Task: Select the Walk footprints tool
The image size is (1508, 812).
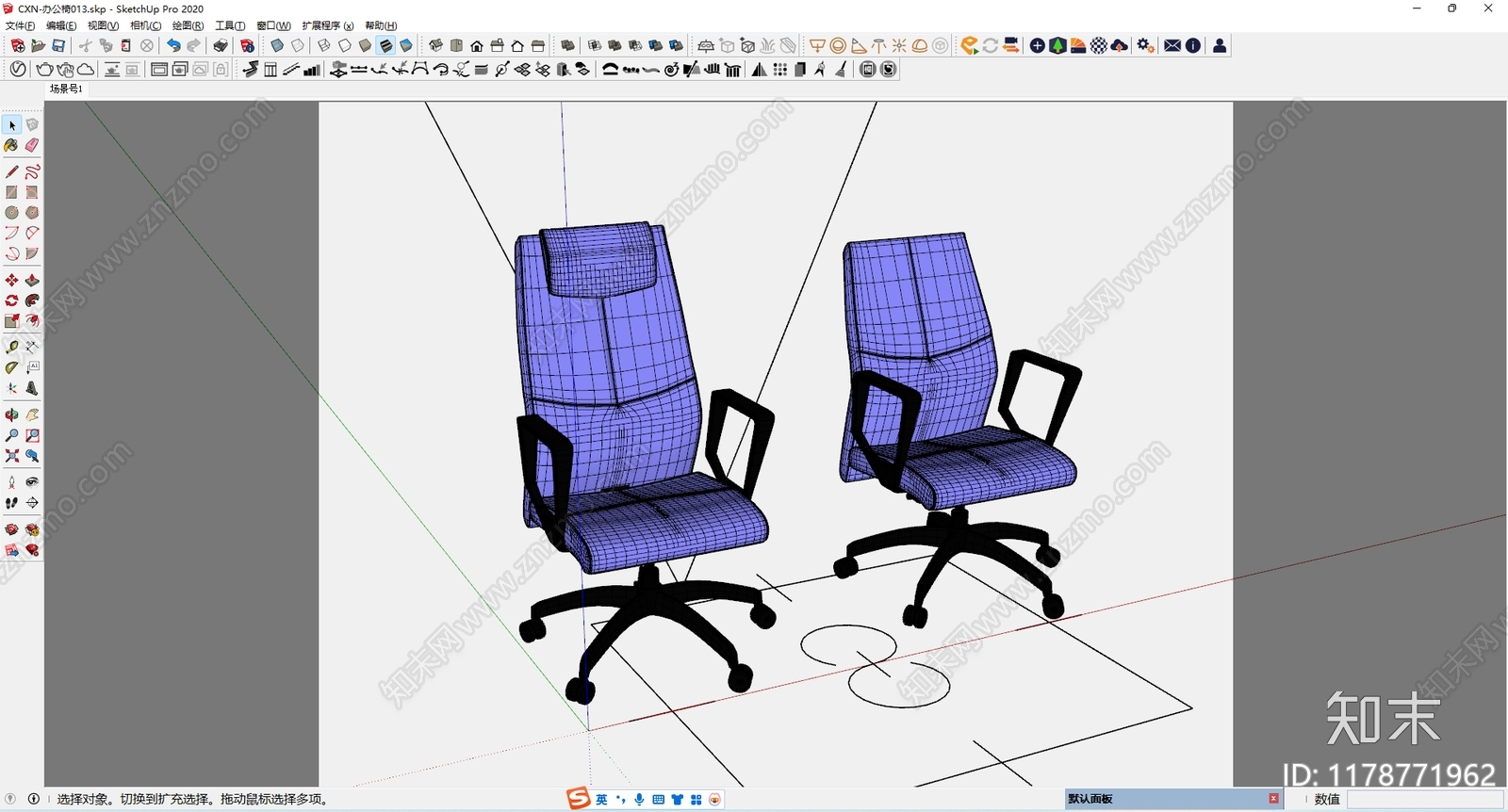Action: pos(12,503)
